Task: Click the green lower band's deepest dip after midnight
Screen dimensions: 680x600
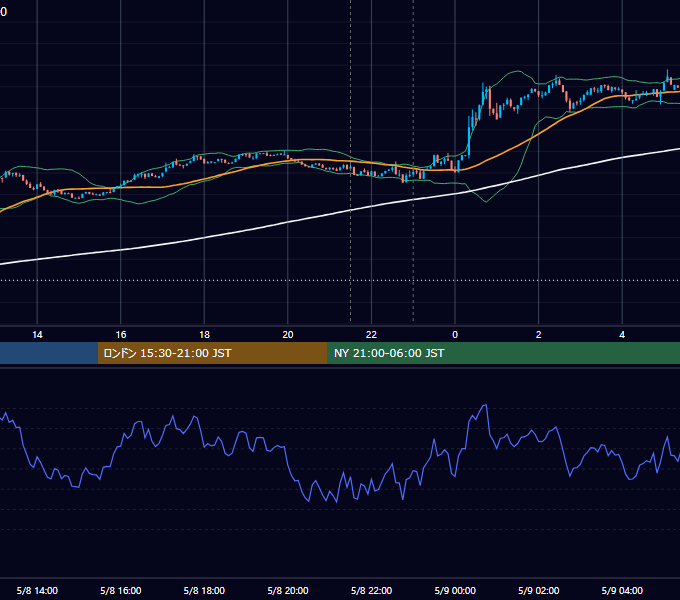Action: [486, 202]
